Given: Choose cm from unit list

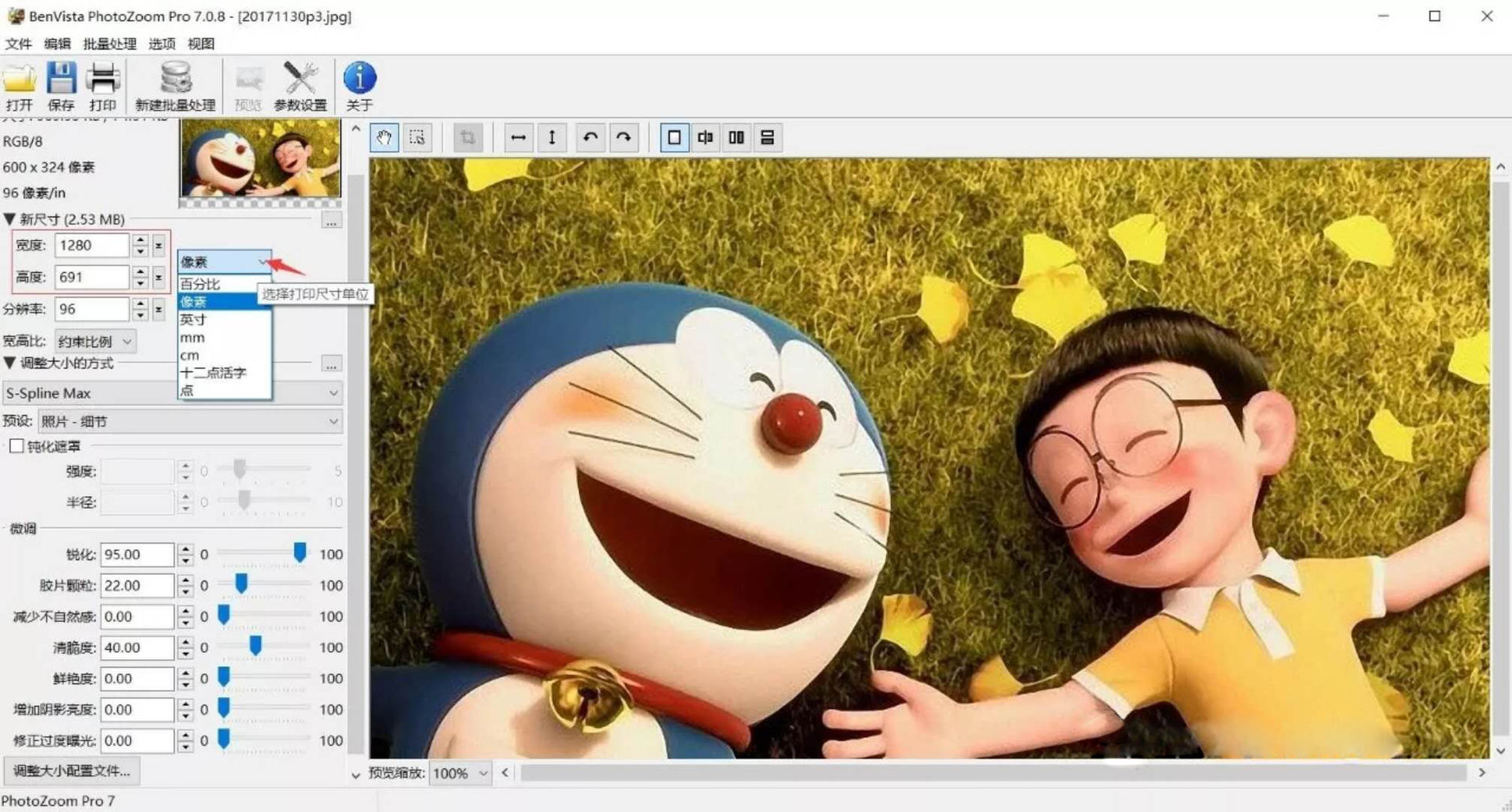Looking at the screenshot, I should click(x=225, y=355).
